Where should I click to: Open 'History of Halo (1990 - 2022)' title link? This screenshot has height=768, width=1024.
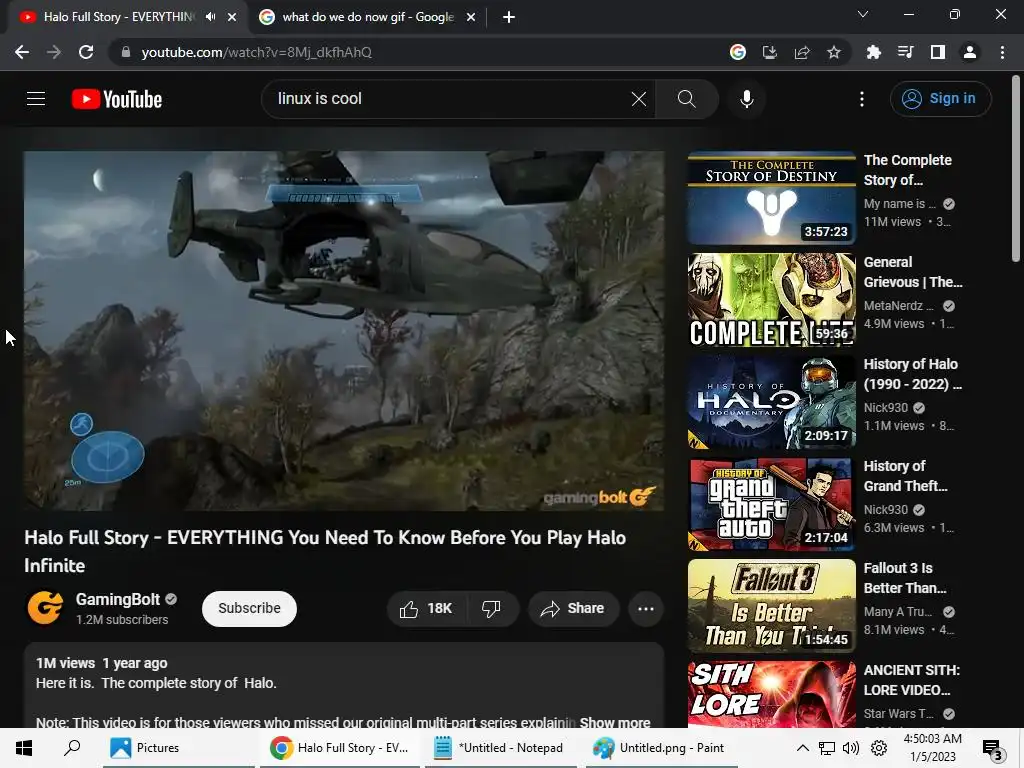(x=912, y=374)
